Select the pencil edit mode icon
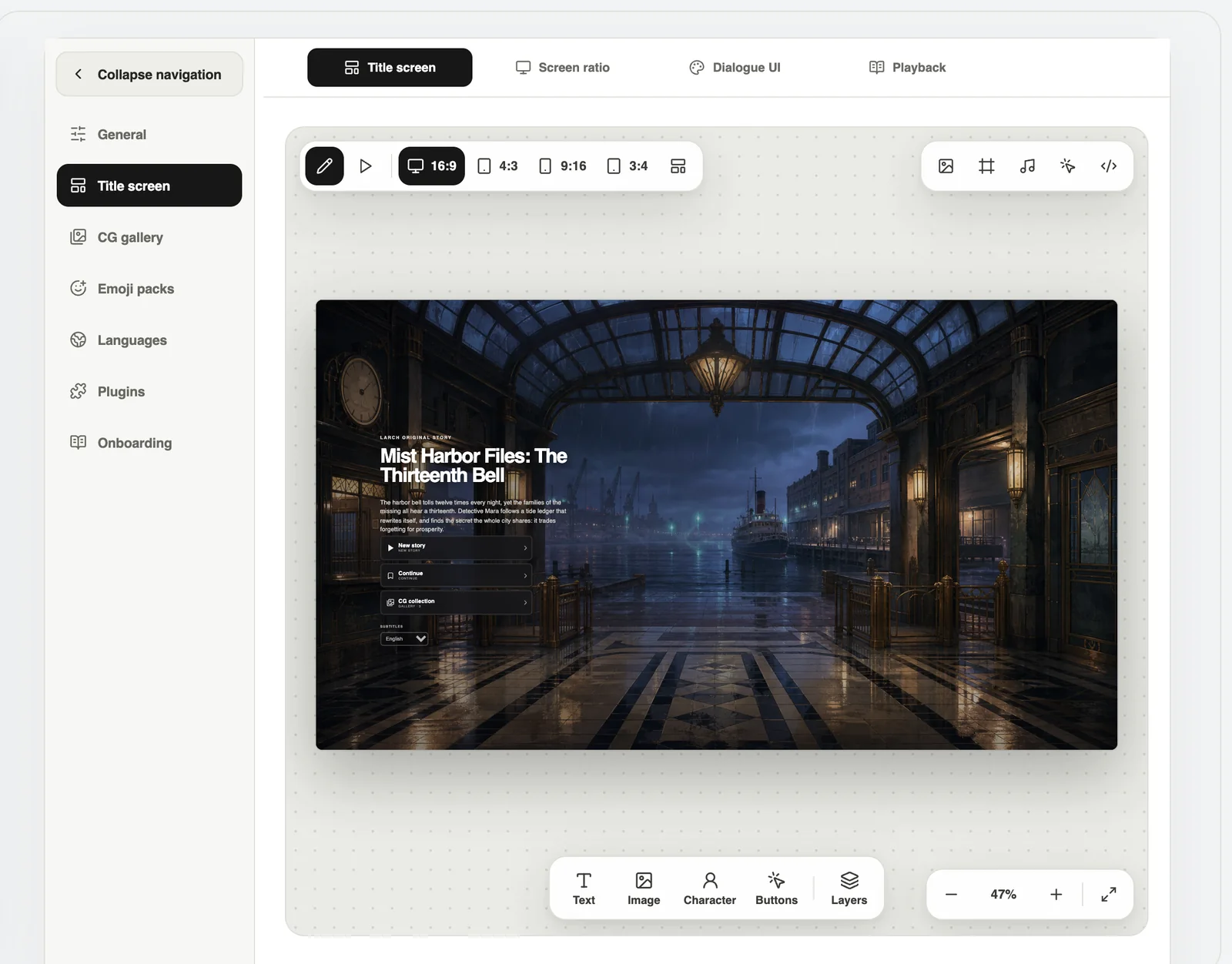Viewport: 1232px width, 964px height. pos(324,166)
